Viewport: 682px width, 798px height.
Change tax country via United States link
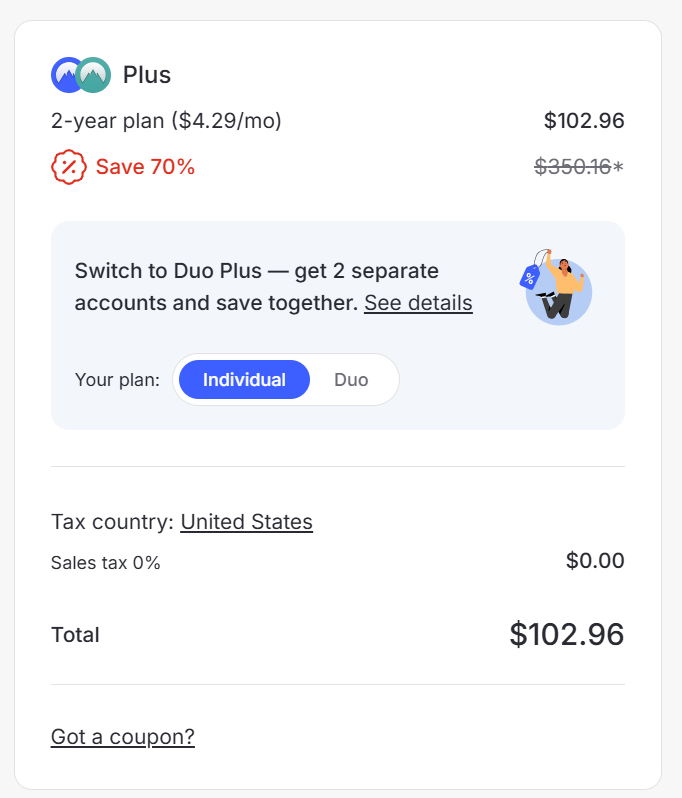pyautogui.click(x=246, y=522)
